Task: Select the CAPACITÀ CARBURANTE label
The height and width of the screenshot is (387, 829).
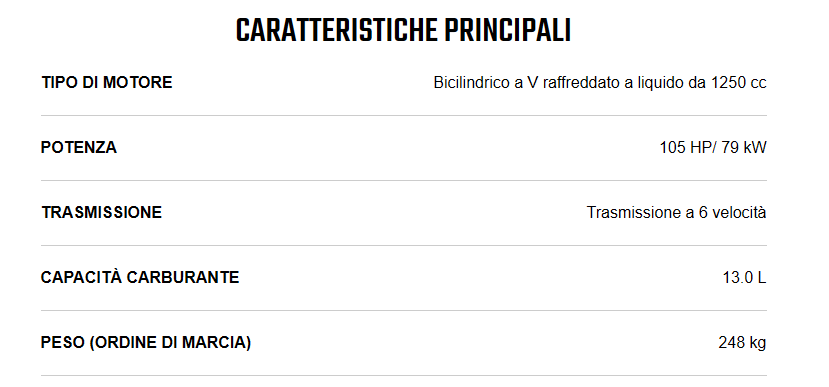Action: [140, 277]
